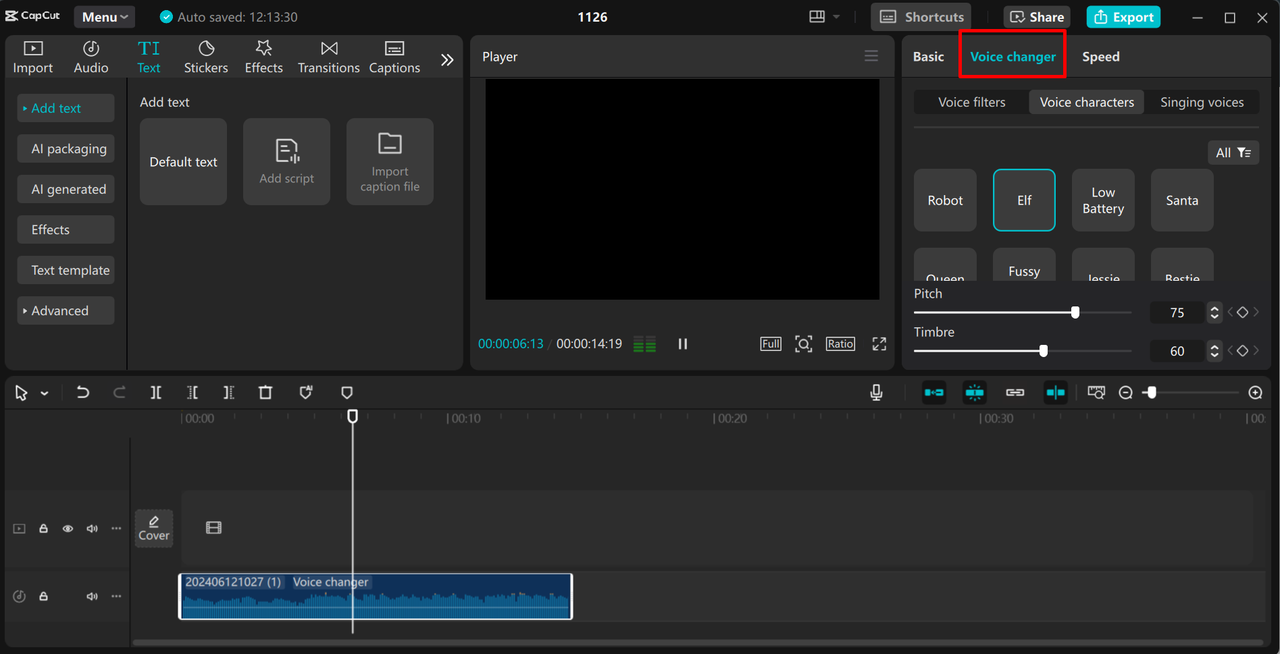Start voice recording with microphone icon

tap(876, 393)
